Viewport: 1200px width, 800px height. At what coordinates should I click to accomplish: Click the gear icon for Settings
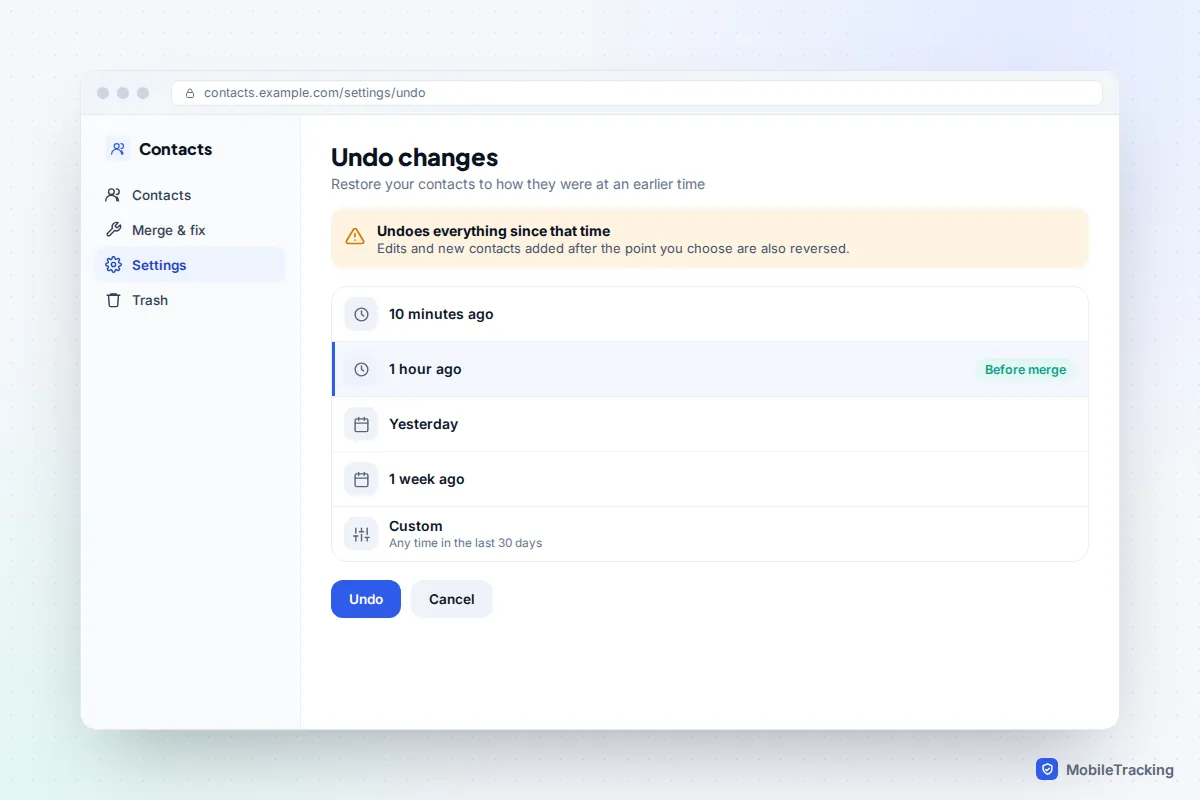113,265
